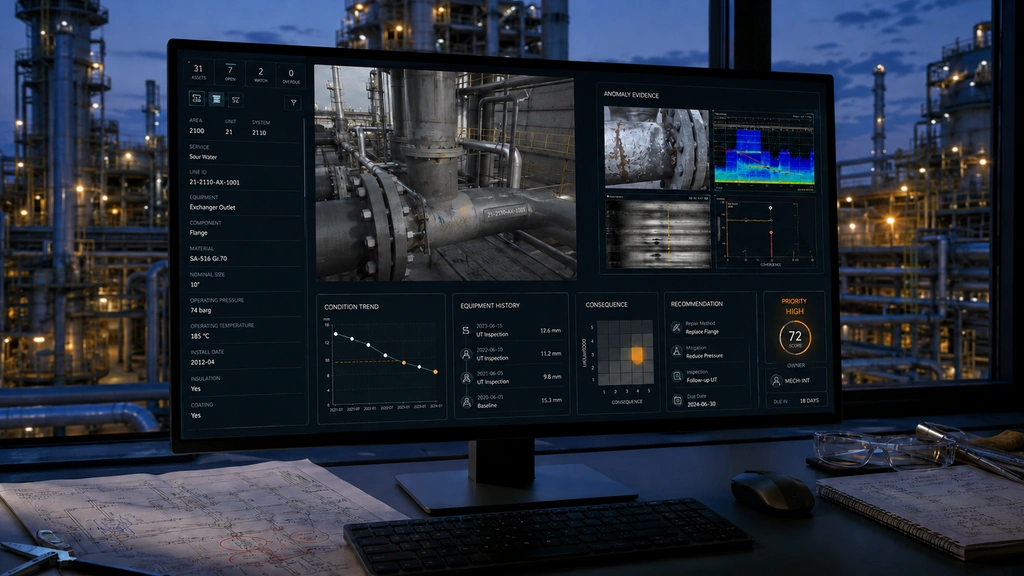The image size is (1024, 576).
Task: Select the highlighted list view icon
Action: (216, 99)
